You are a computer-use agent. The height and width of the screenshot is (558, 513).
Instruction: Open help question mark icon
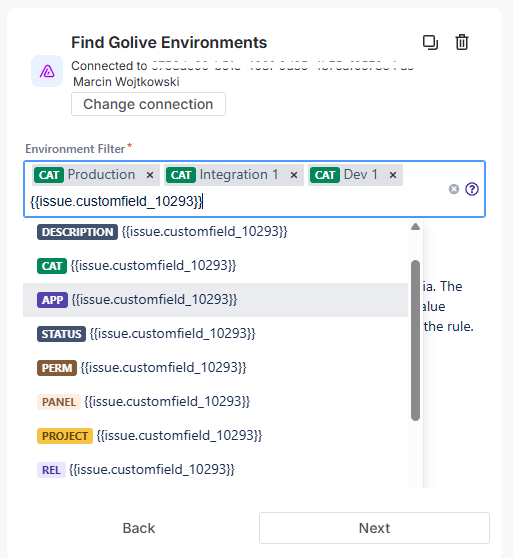[472, 189]
